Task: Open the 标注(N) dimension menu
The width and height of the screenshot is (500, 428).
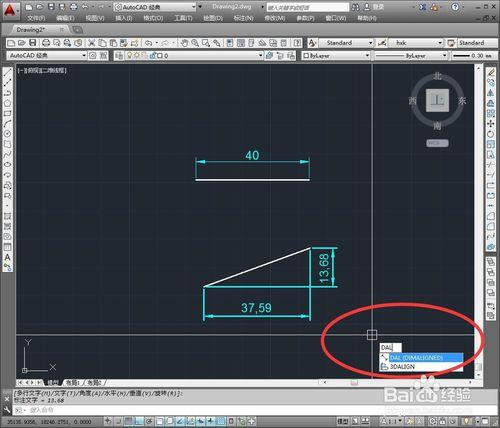Action: (243, 18)
